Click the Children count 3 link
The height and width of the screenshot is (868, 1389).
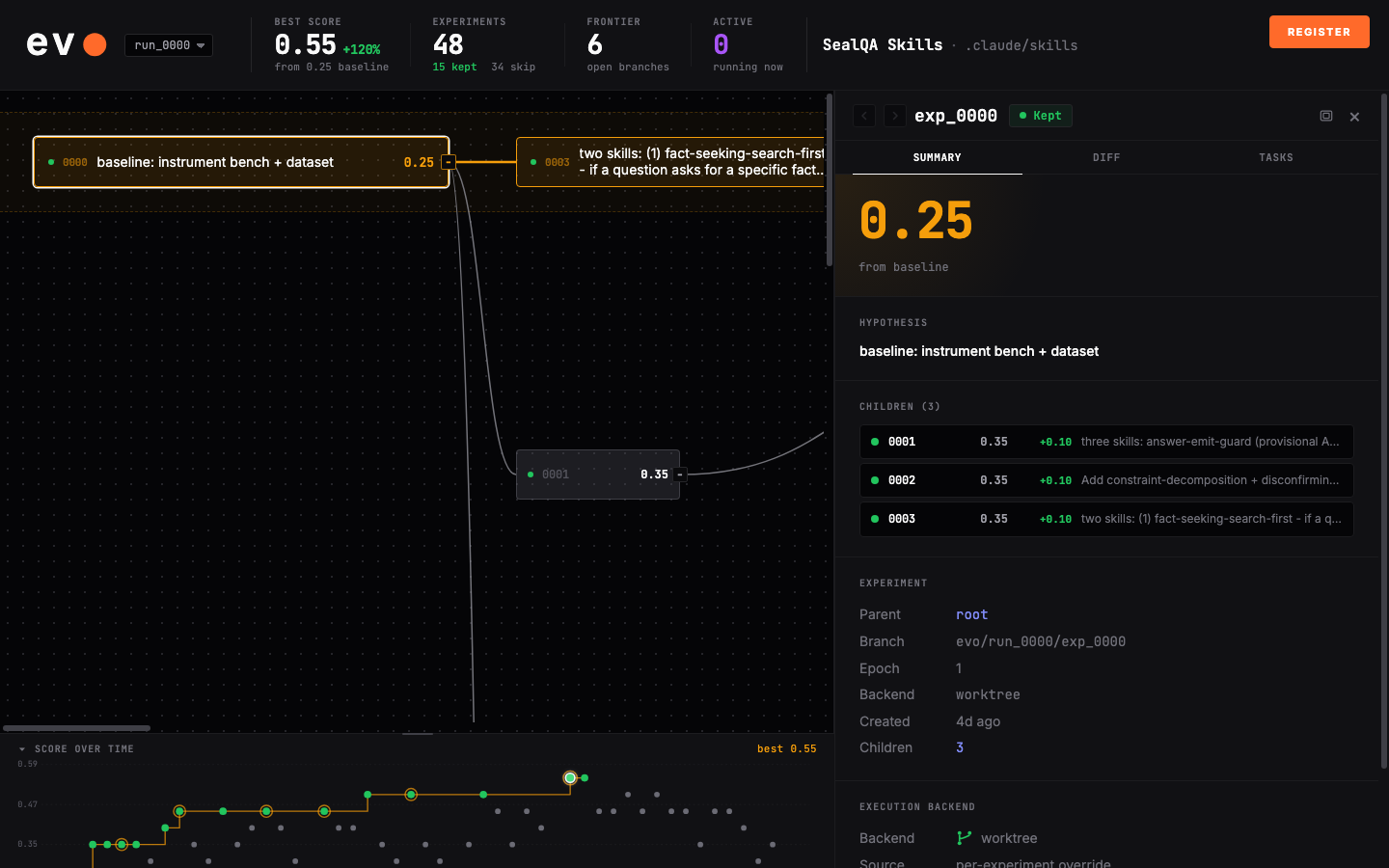point(960,747)
